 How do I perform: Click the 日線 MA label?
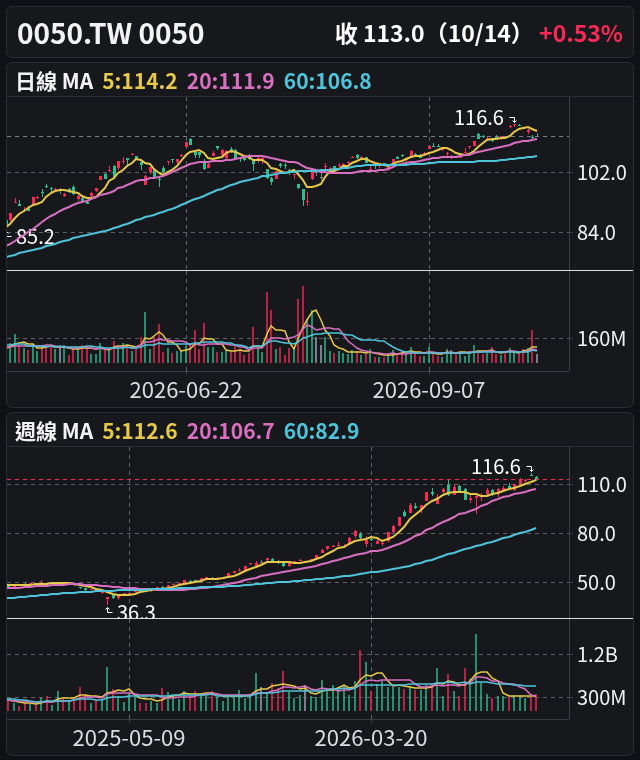pos(54,81)
